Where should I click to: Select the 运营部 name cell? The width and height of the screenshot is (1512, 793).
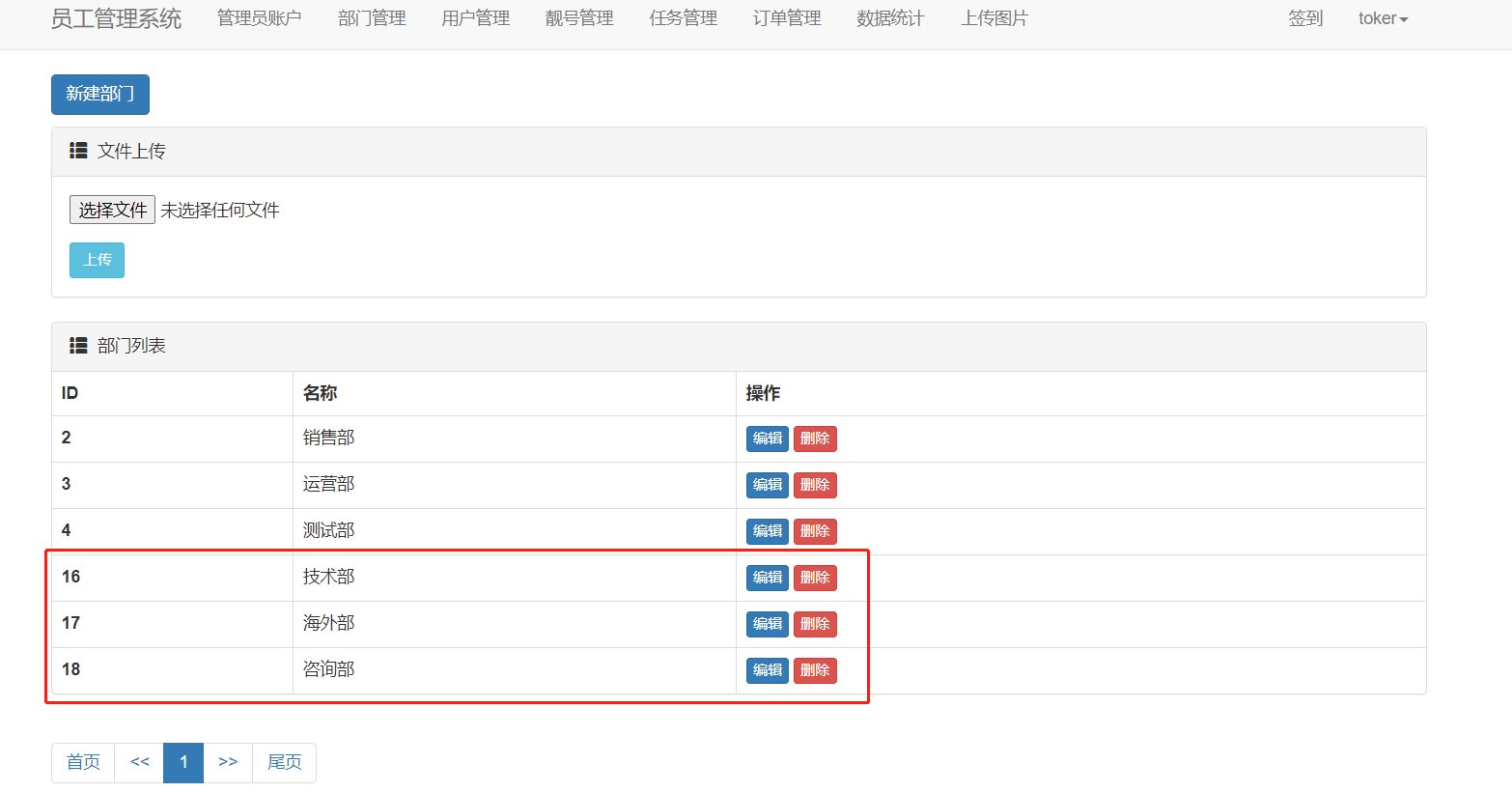515,485
